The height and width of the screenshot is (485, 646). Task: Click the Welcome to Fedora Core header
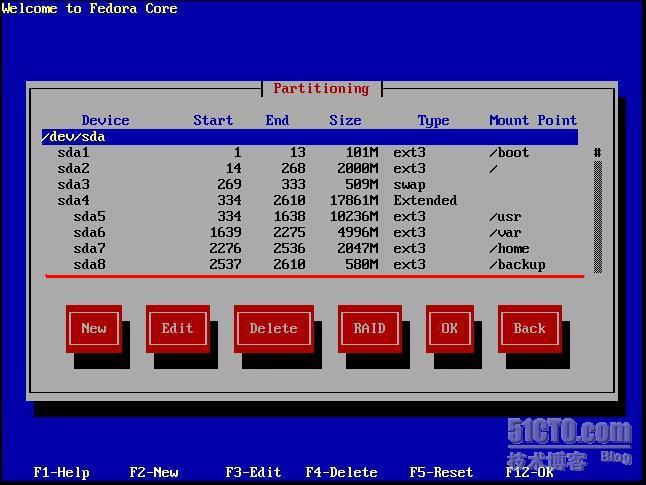click(89, 8)
